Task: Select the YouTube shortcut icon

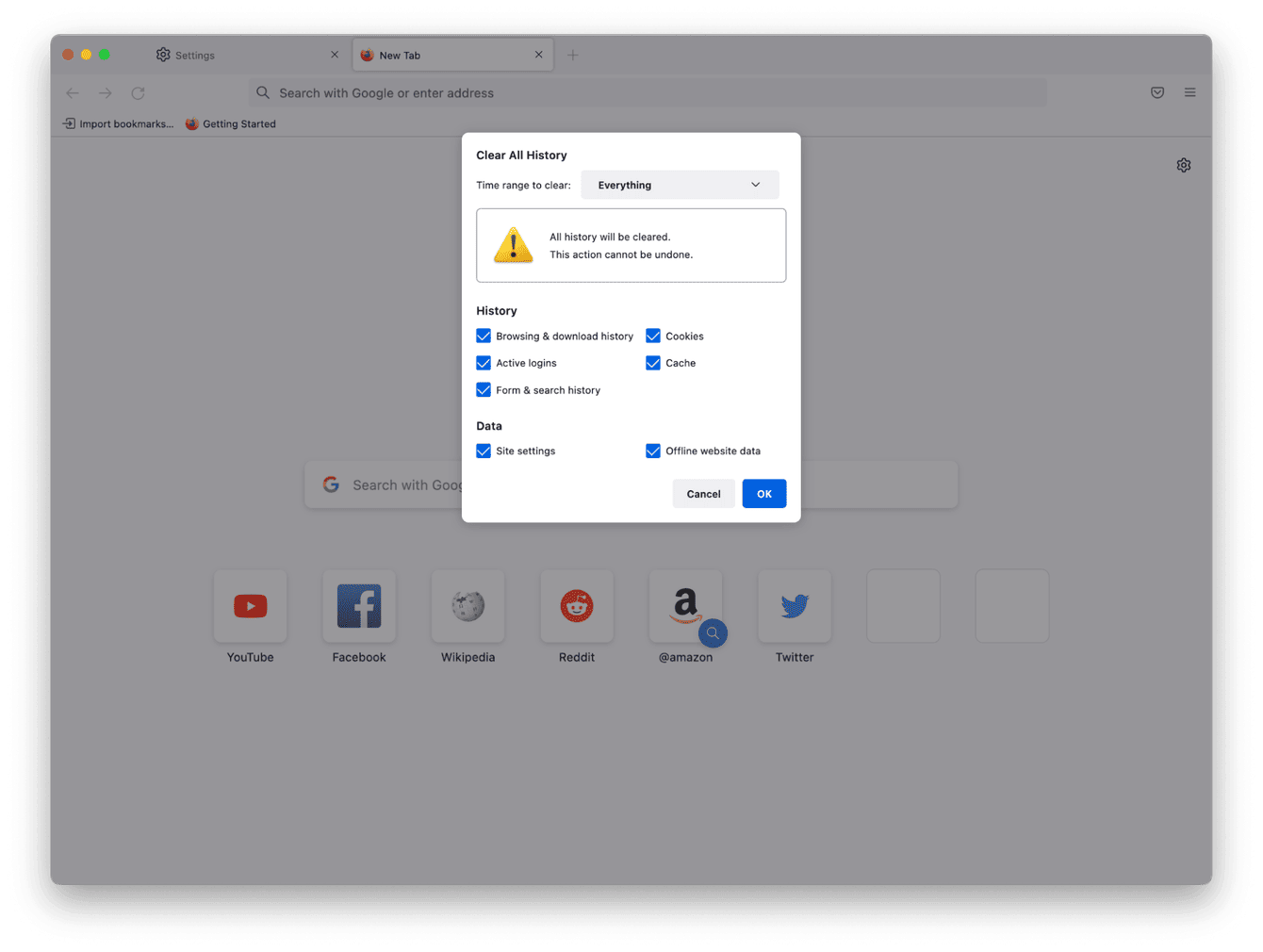Action: pos(250,606)
